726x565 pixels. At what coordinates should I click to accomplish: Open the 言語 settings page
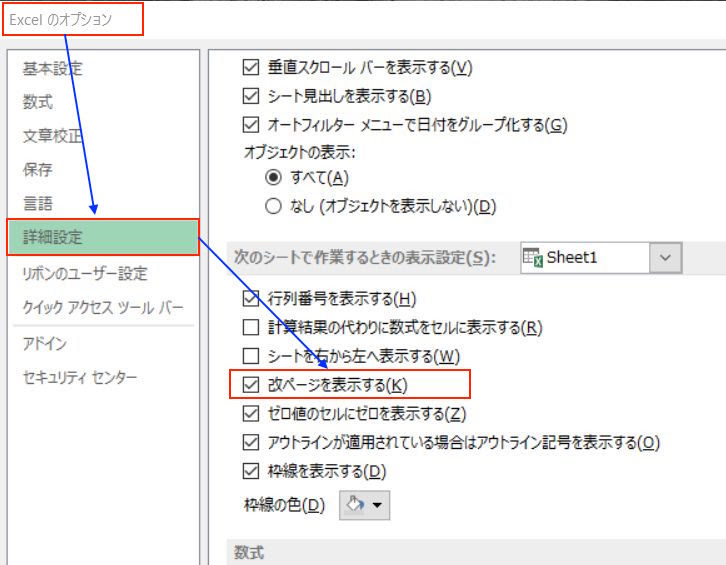point(38,203)
